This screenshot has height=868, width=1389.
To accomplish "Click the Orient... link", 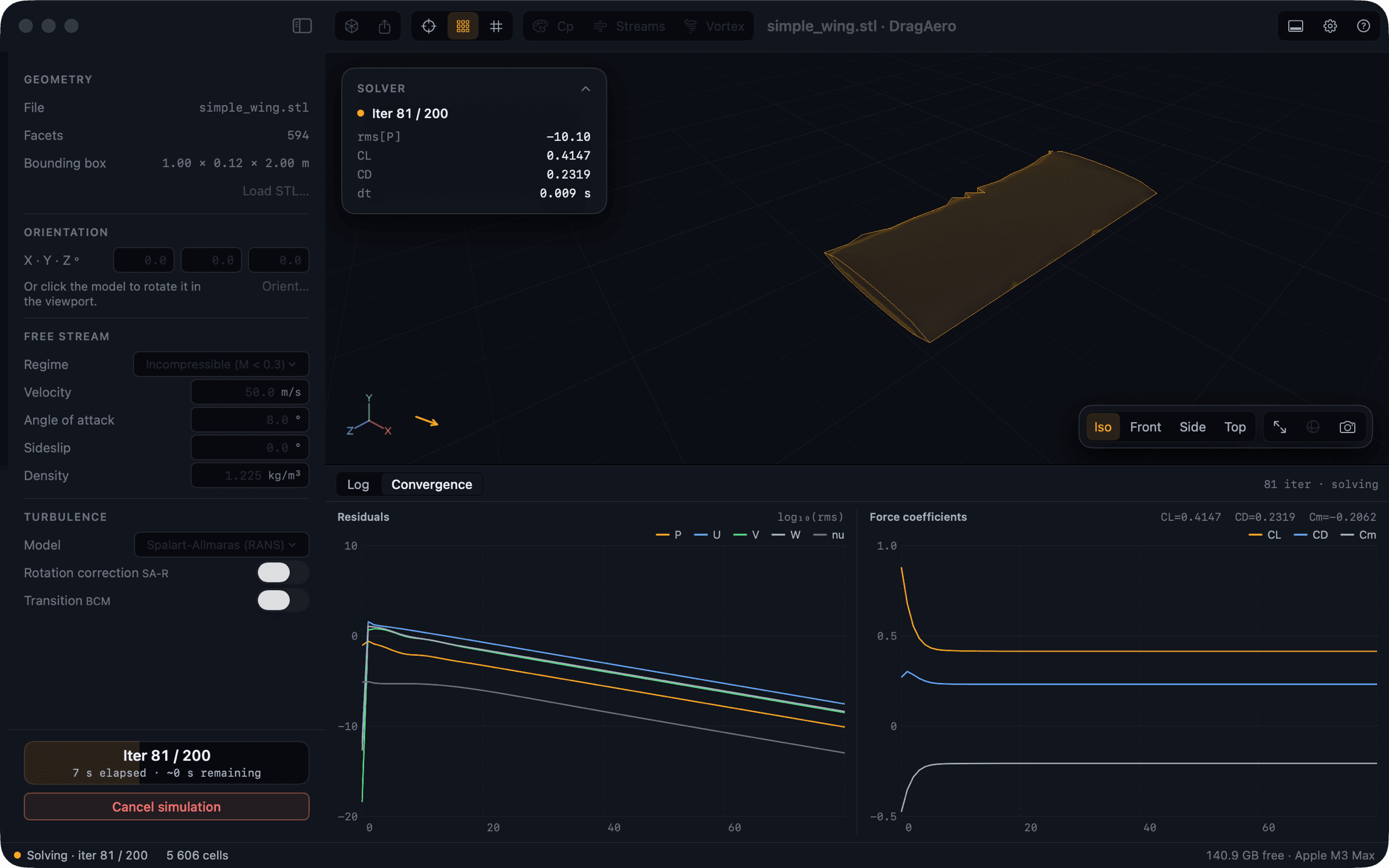I will [285, 286].
